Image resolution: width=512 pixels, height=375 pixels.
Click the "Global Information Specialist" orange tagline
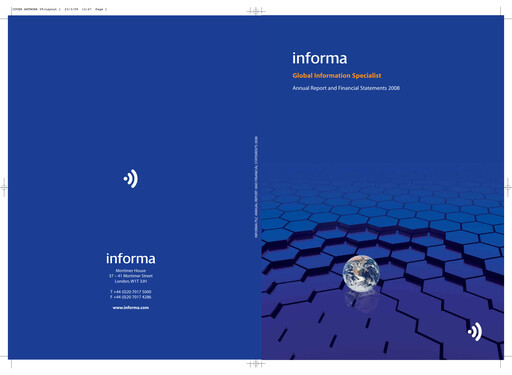click(337, 76)
